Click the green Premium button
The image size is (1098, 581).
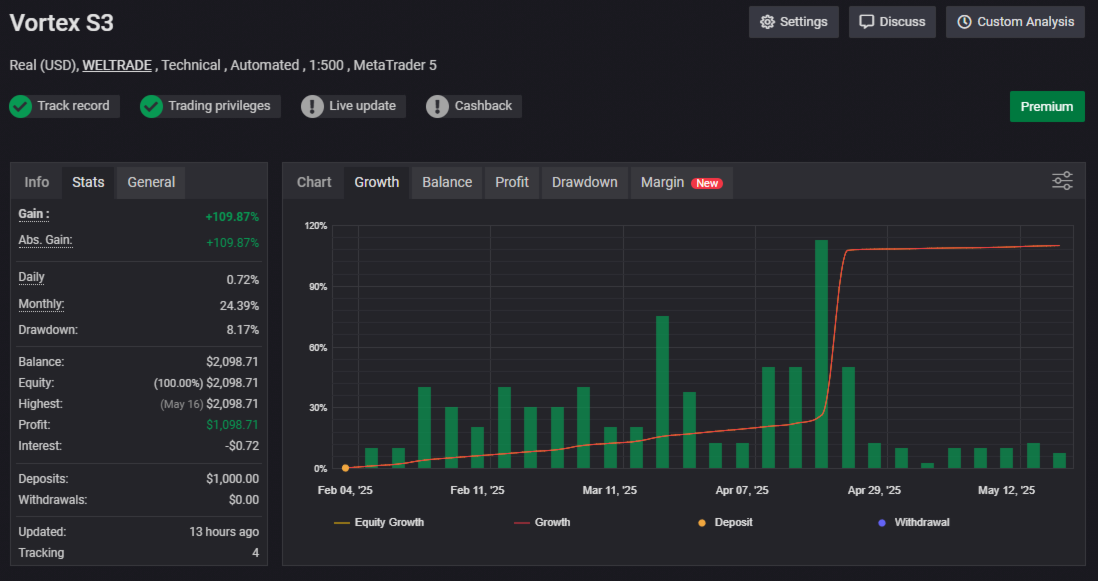coord(1047,106)
